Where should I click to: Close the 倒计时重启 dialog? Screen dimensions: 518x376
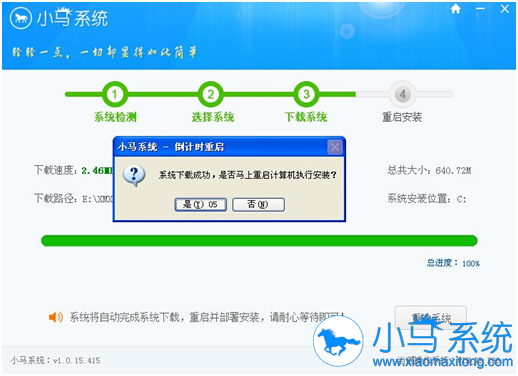tap(334, 147)
